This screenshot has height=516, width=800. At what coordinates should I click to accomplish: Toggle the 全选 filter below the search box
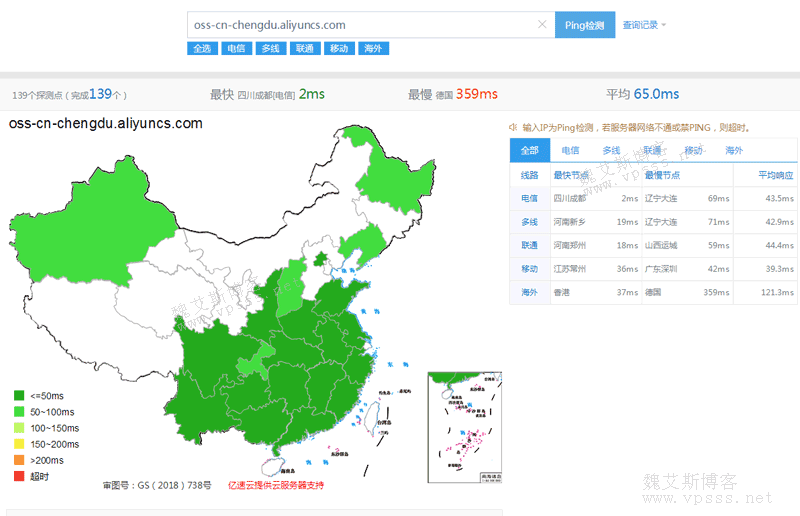click(x=202, y=48)
